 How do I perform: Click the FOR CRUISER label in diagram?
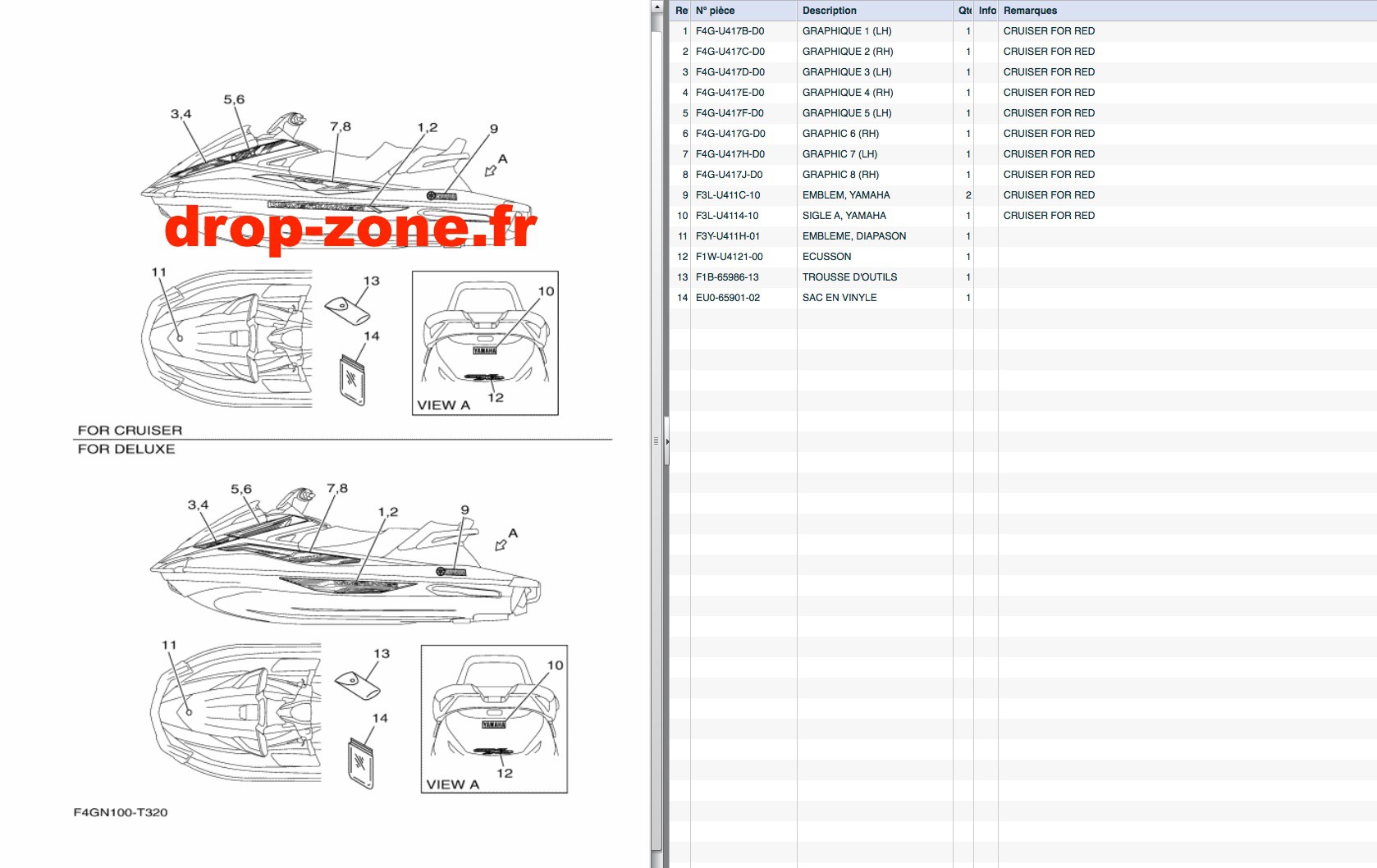(130, 430)
